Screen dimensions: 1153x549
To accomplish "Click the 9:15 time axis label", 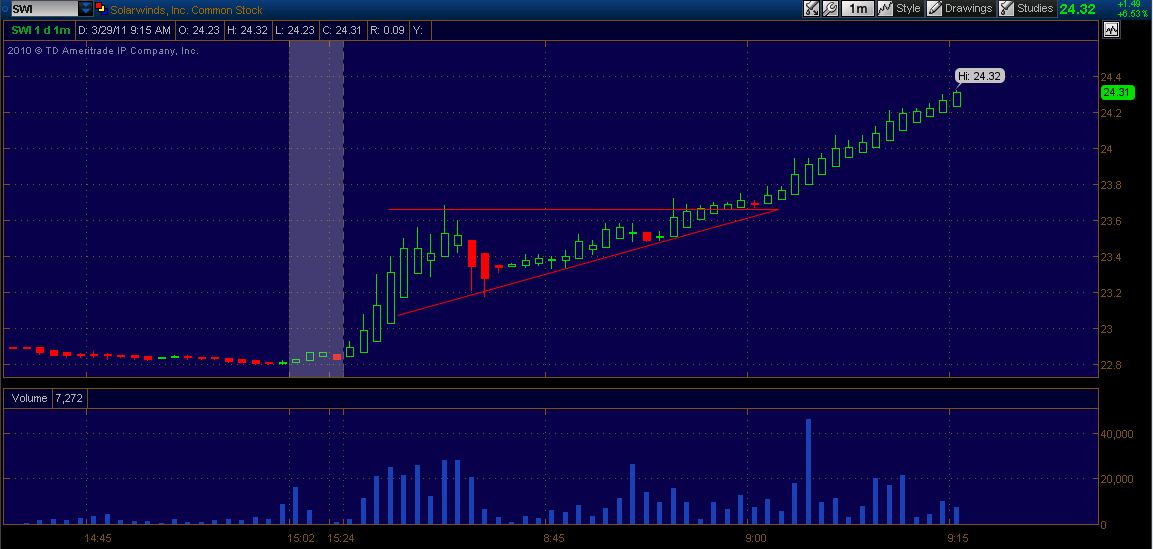I will coord(958,538).
